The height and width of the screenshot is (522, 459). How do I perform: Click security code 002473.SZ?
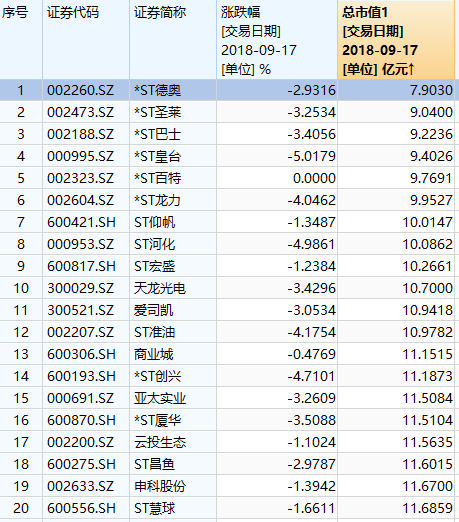pyautogui.click(x=80, y=112)
